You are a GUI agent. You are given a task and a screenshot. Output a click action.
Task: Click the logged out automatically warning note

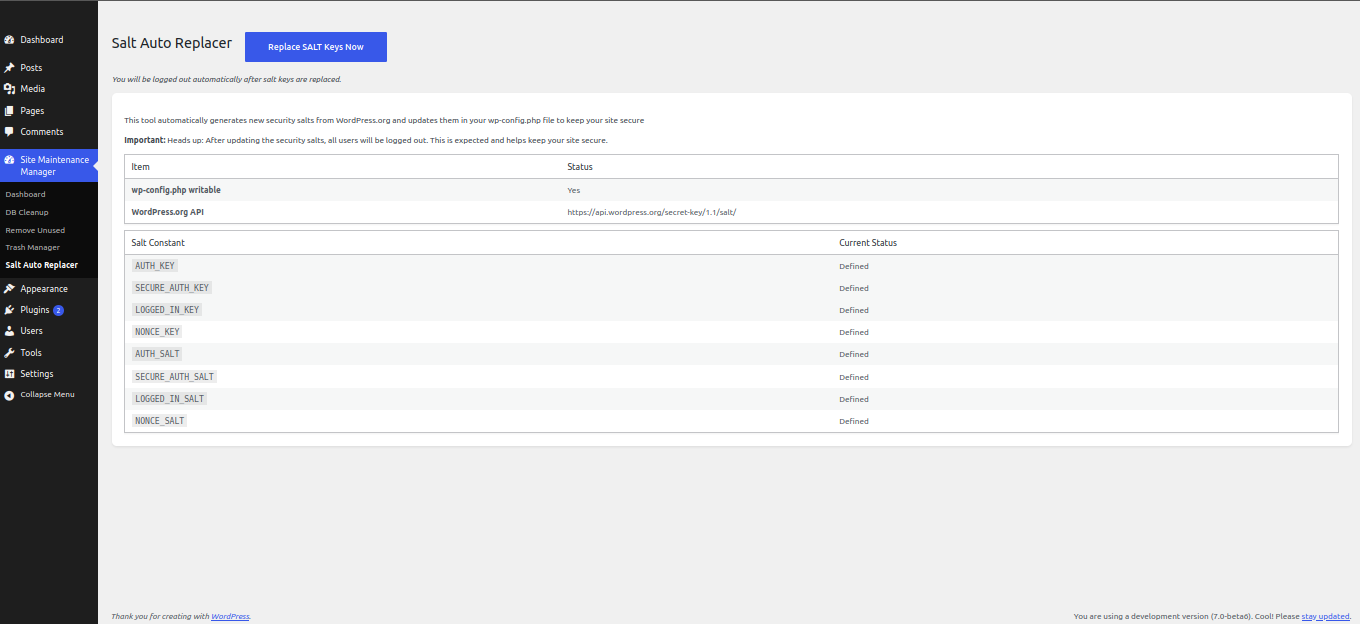click(227, 79)
